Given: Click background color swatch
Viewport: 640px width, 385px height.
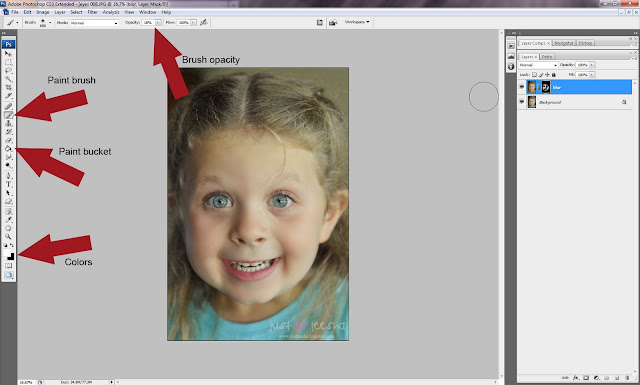Looking at the screenshot, I should pyautogui.click(x=11, y=257).
